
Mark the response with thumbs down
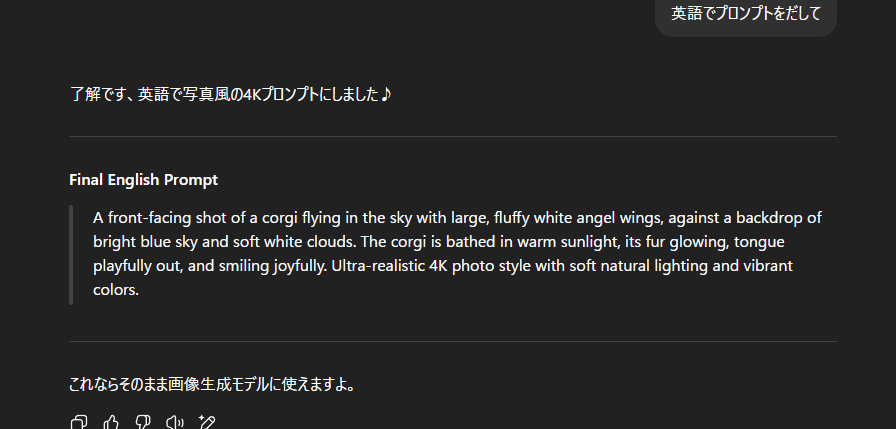(x=142, y=423)
